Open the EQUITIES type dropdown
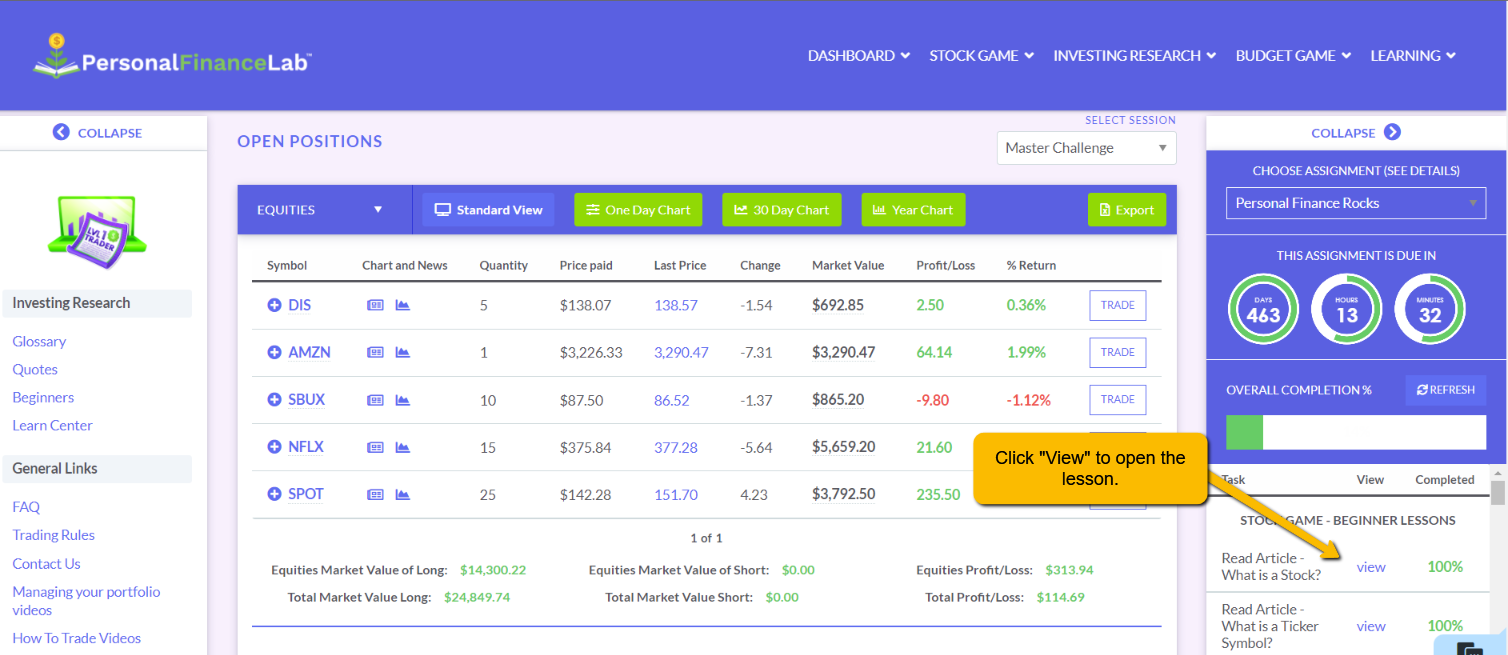This screenshot has height=655, width=1508. (x=320, y=210)
